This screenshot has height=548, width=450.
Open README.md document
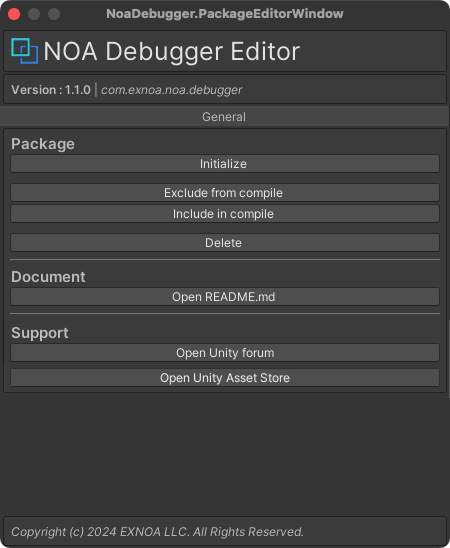pos(225,297)
